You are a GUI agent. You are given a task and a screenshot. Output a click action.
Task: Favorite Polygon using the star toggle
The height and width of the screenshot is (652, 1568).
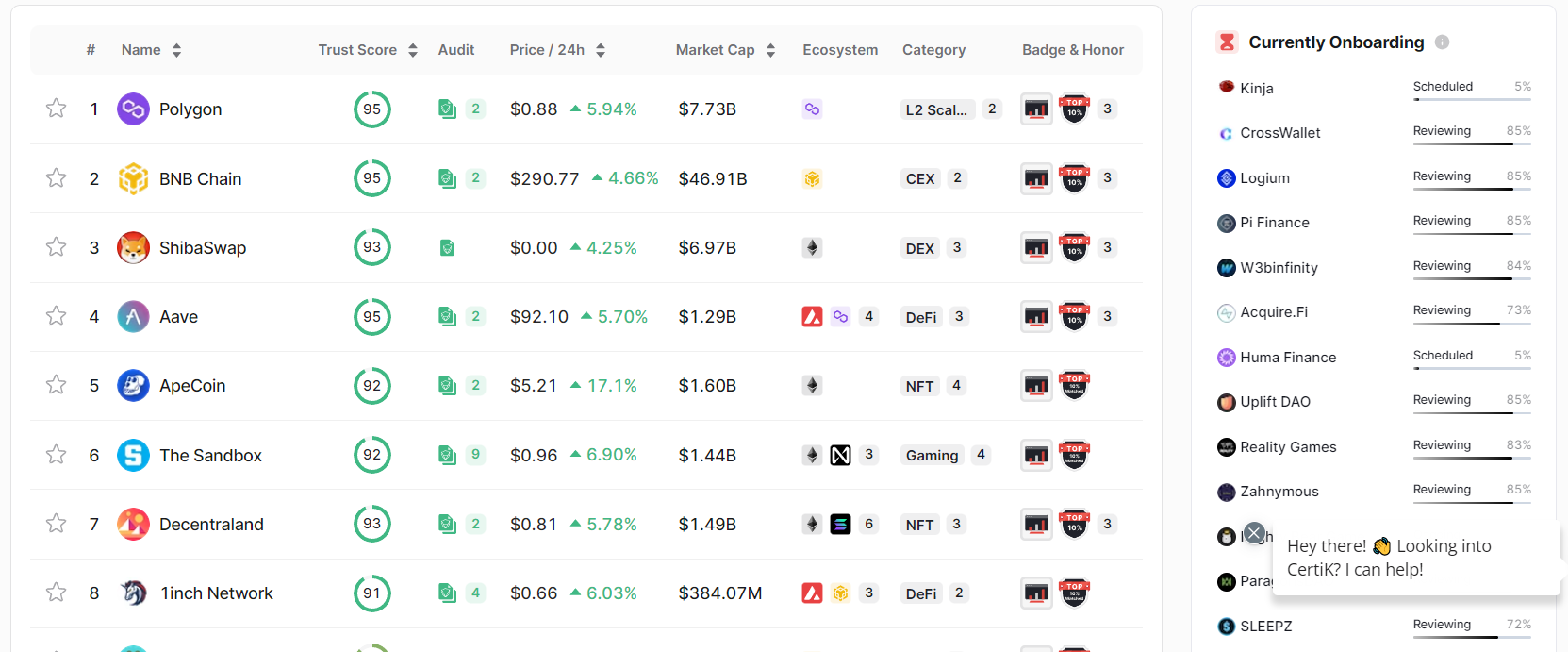coord(55,109)
